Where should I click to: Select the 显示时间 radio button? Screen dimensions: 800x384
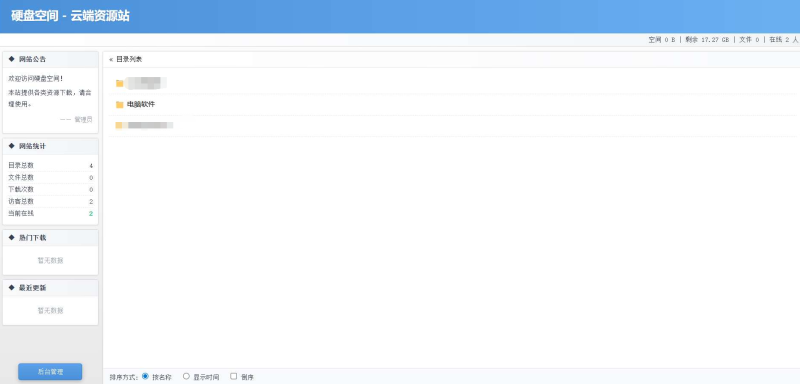pos(186,376)
